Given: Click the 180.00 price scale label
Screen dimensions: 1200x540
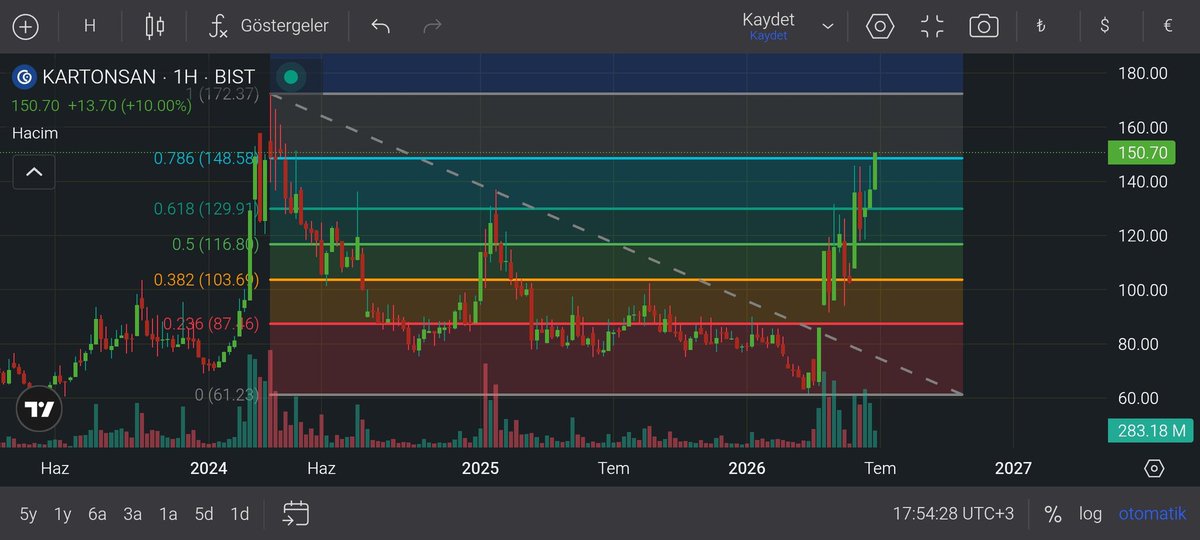Looking at the screenshot, I should [x=1145, y=73].
